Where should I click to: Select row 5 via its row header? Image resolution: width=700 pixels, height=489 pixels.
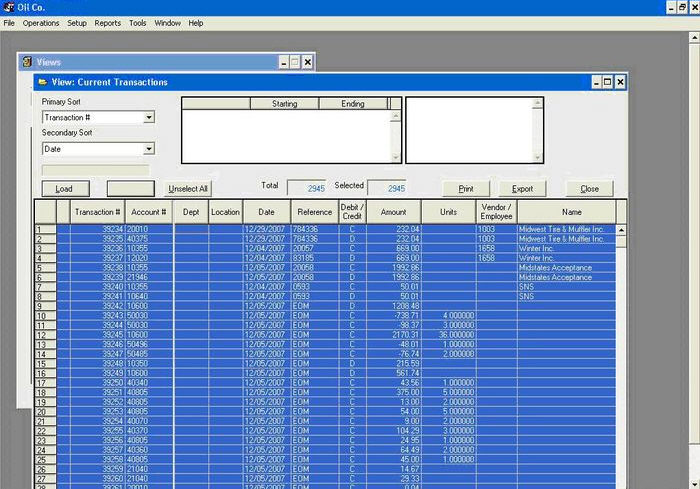46,268
